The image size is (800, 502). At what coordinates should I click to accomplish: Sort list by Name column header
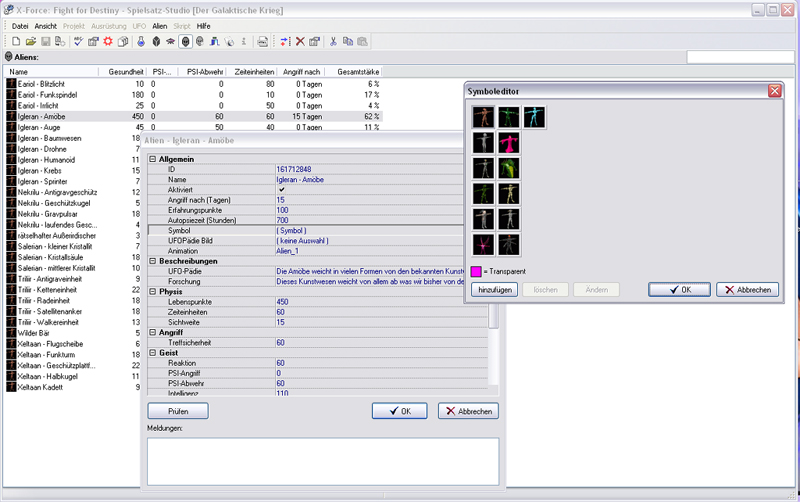coord(51,72)
